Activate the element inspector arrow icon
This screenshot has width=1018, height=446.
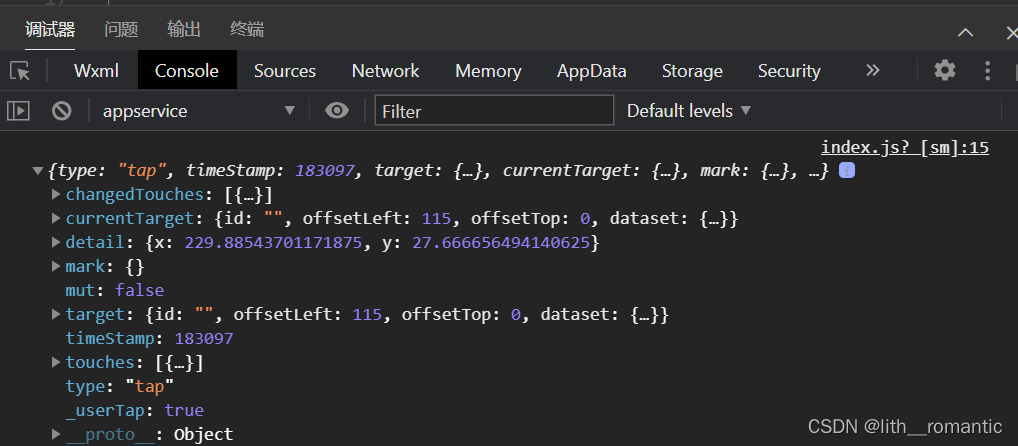click(20, 71)
